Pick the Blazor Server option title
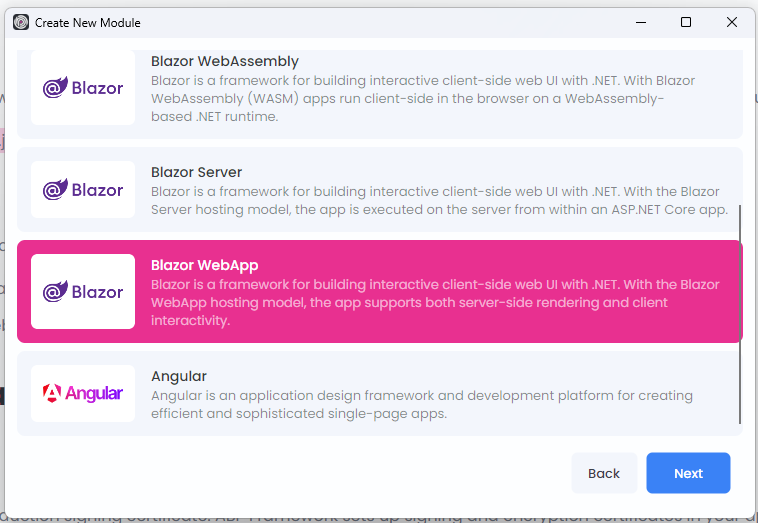Image resolution: width=758 pixels, height=523 pixels. (196, 172)
